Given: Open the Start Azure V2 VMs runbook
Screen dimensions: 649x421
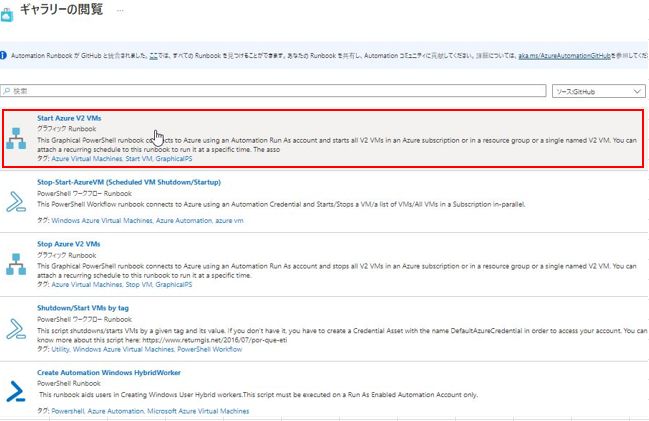Looking at the screenshot, I should pos(69,118).
